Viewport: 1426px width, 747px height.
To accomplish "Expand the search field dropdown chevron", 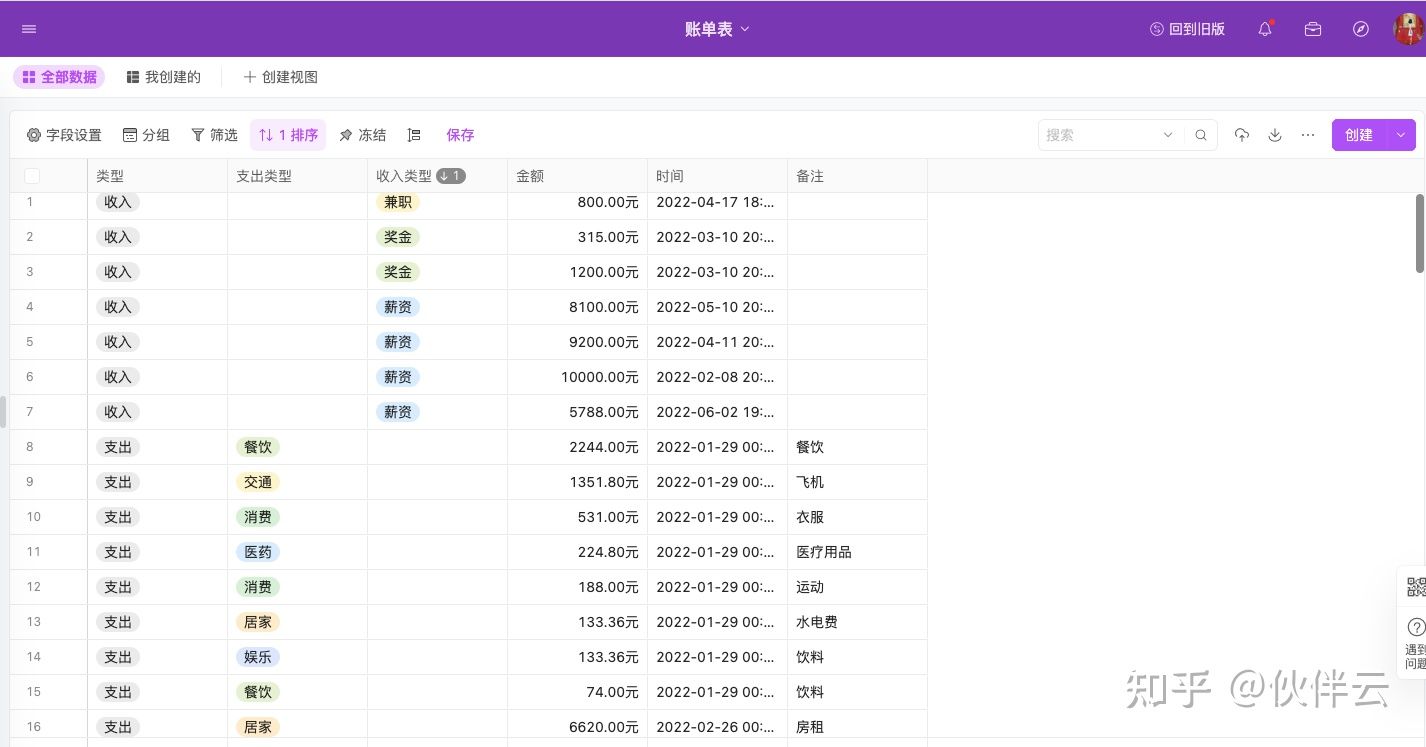I will coord(1167,135).
